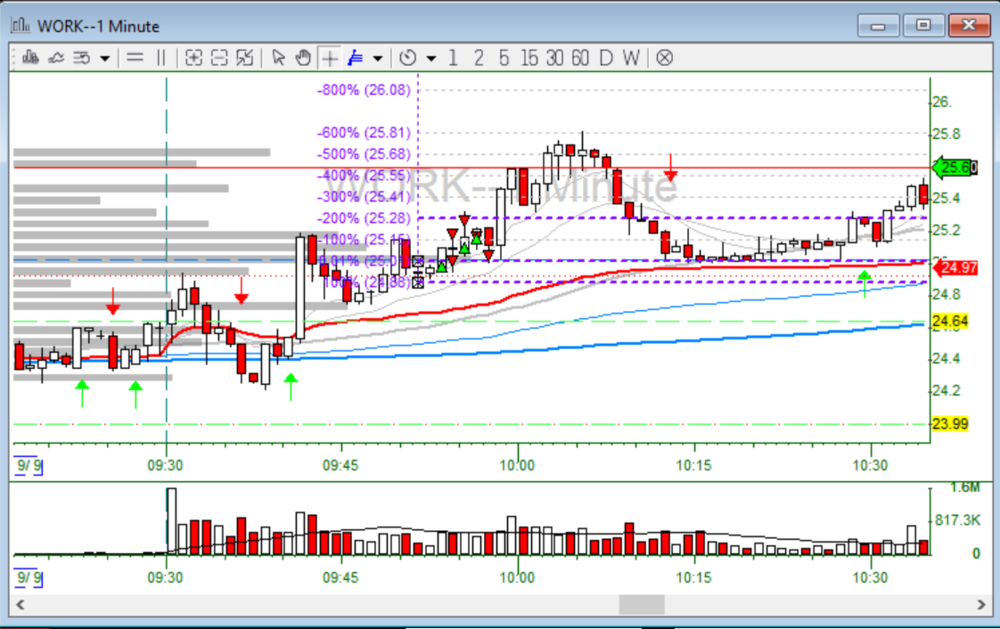Click the circled X remove icon
1000x629 pixels.
point(664,58)
